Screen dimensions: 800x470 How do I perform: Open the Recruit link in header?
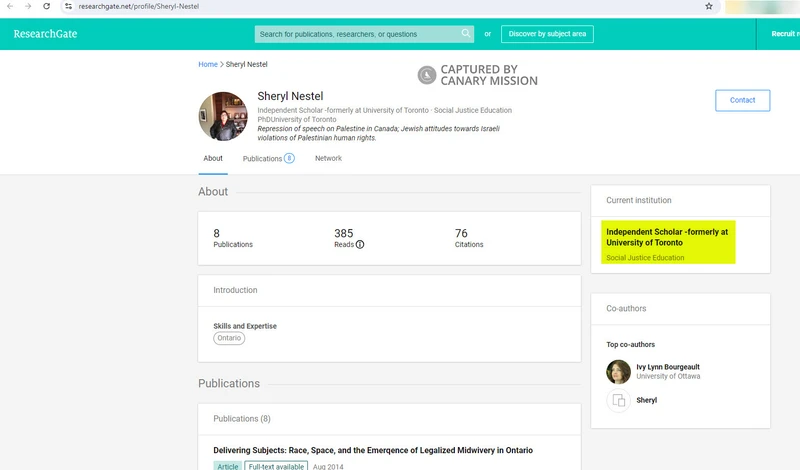[785, 34]
